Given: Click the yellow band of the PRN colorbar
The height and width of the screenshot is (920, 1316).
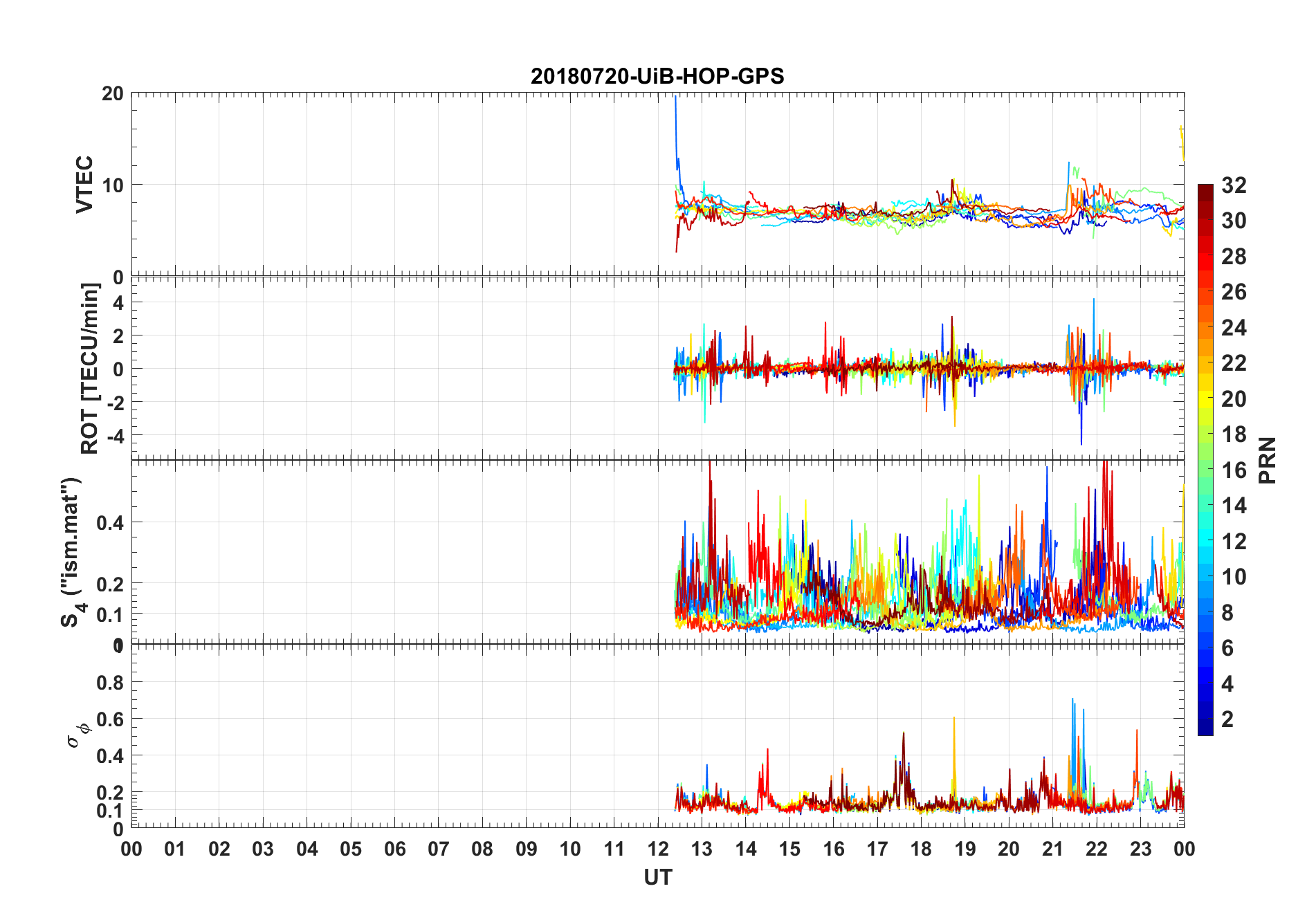Looking at the screenshot, I should pos(1205,398).
